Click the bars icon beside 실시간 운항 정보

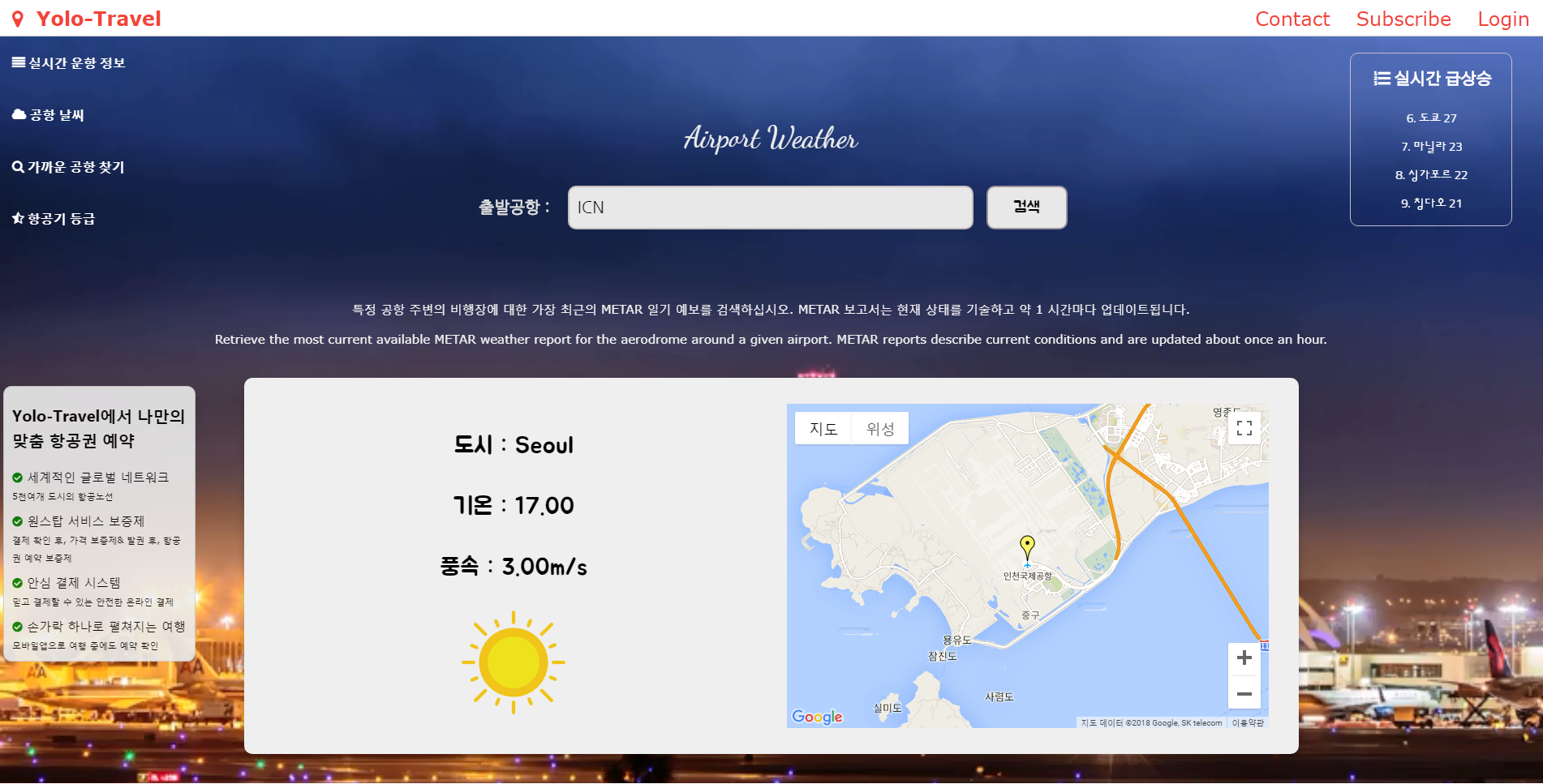click(19, 62)
